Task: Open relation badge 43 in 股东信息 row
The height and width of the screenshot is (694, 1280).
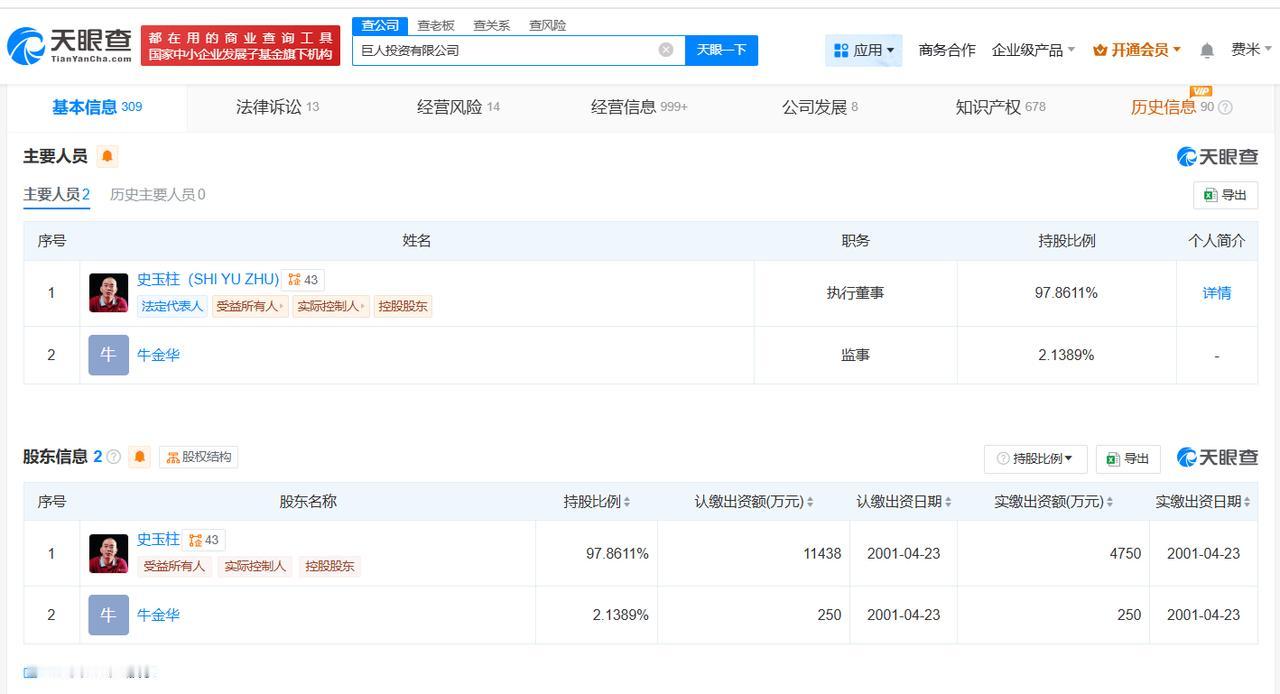Action: 204,540
